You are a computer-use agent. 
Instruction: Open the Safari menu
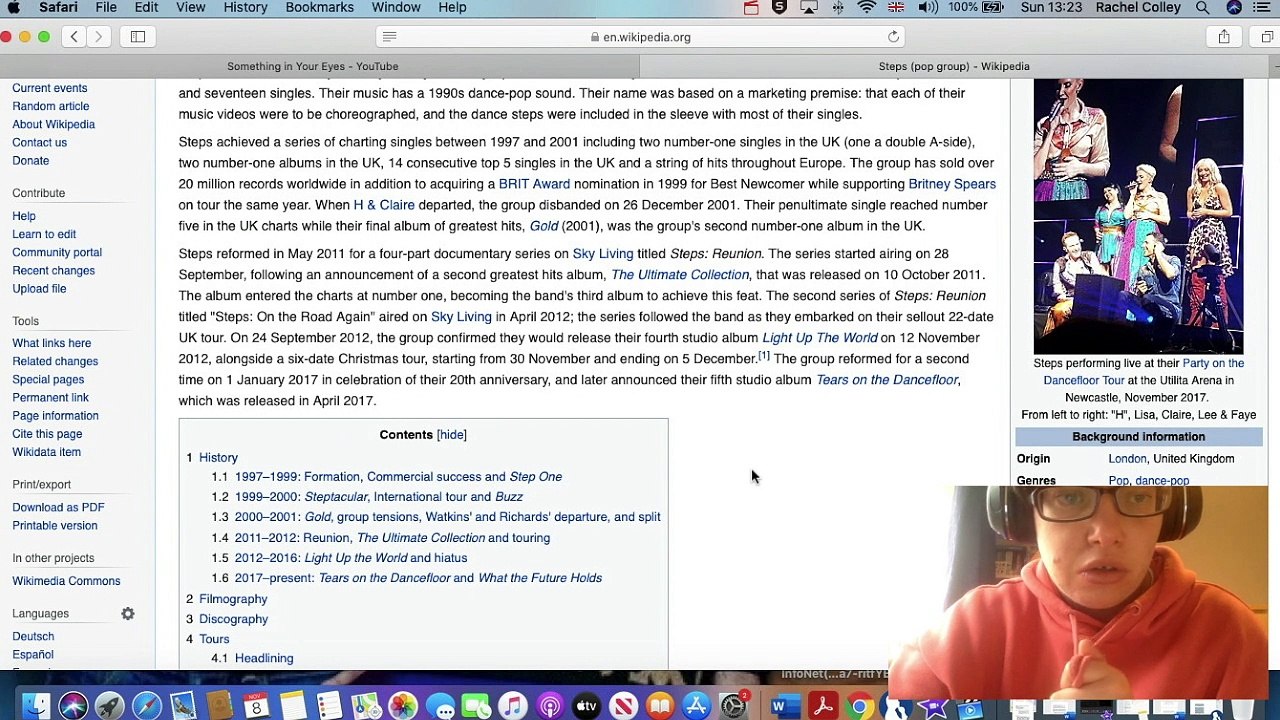(x=57, y=8)
